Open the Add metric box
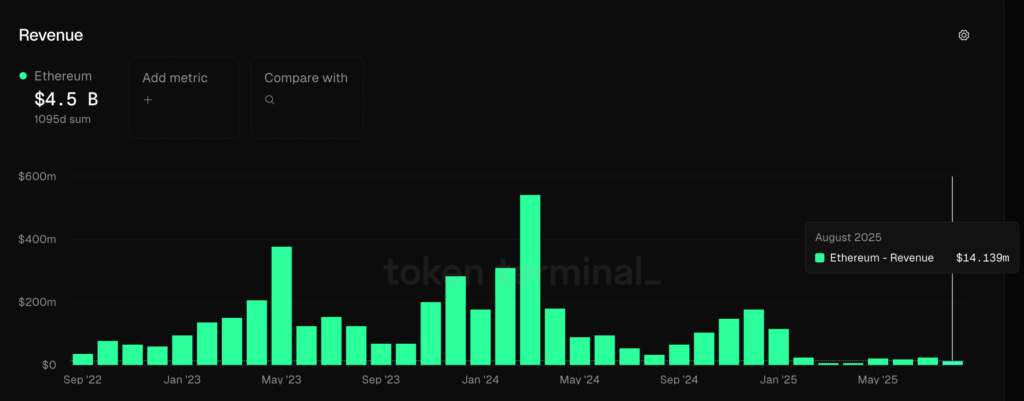 (184, 97)
